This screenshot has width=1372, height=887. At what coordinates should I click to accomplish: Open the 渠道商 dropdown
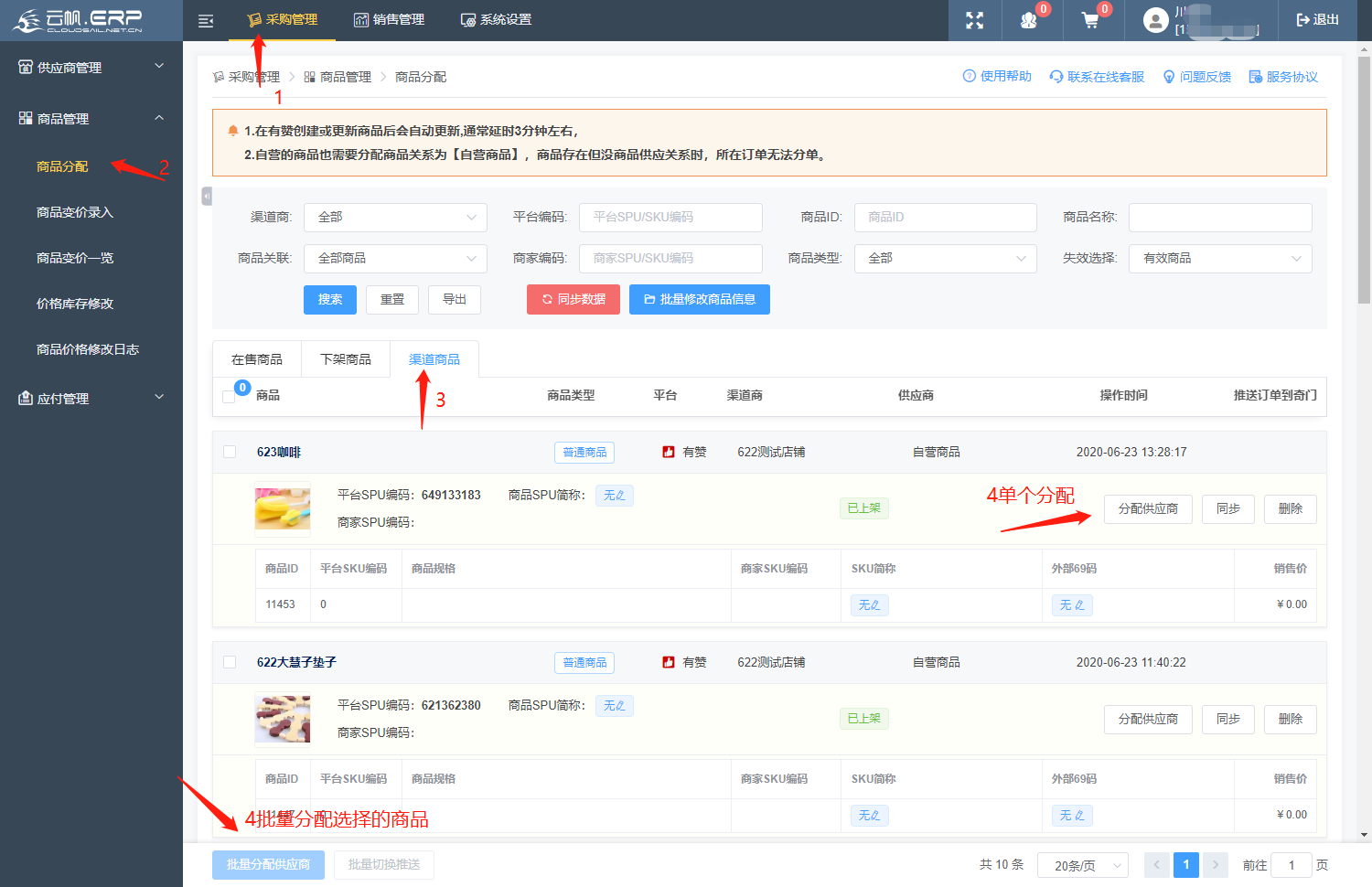(x=395, y=218)
